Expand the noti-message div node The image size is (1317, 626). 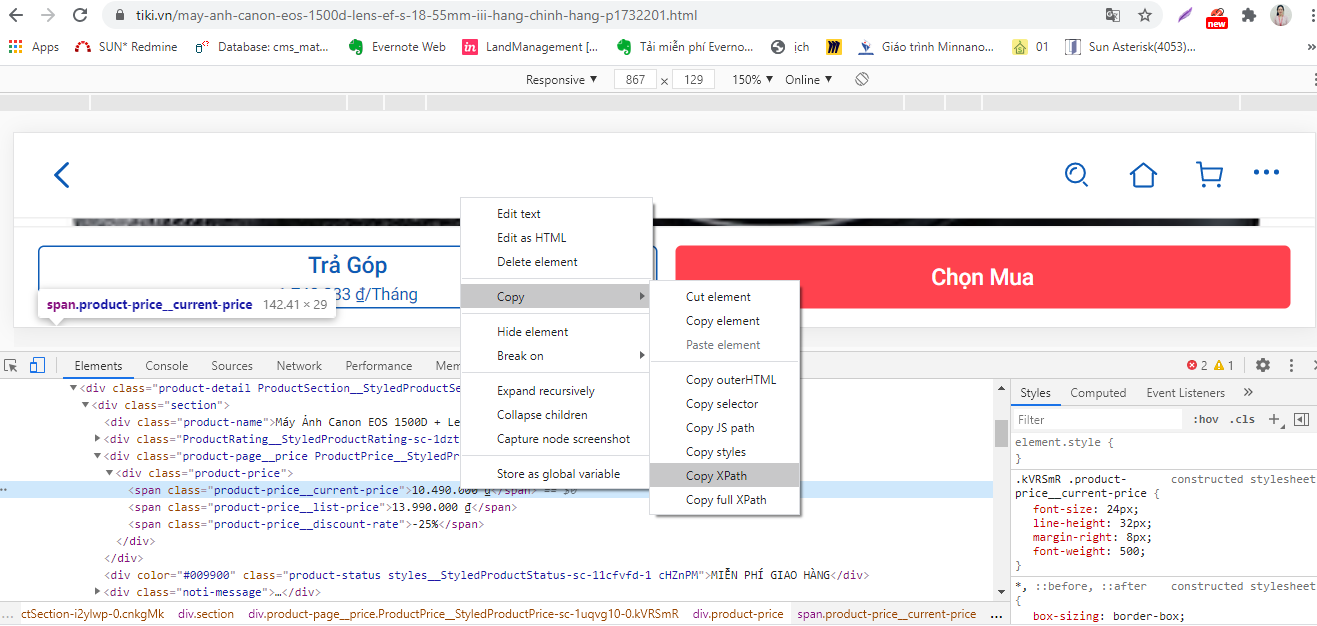98,592
